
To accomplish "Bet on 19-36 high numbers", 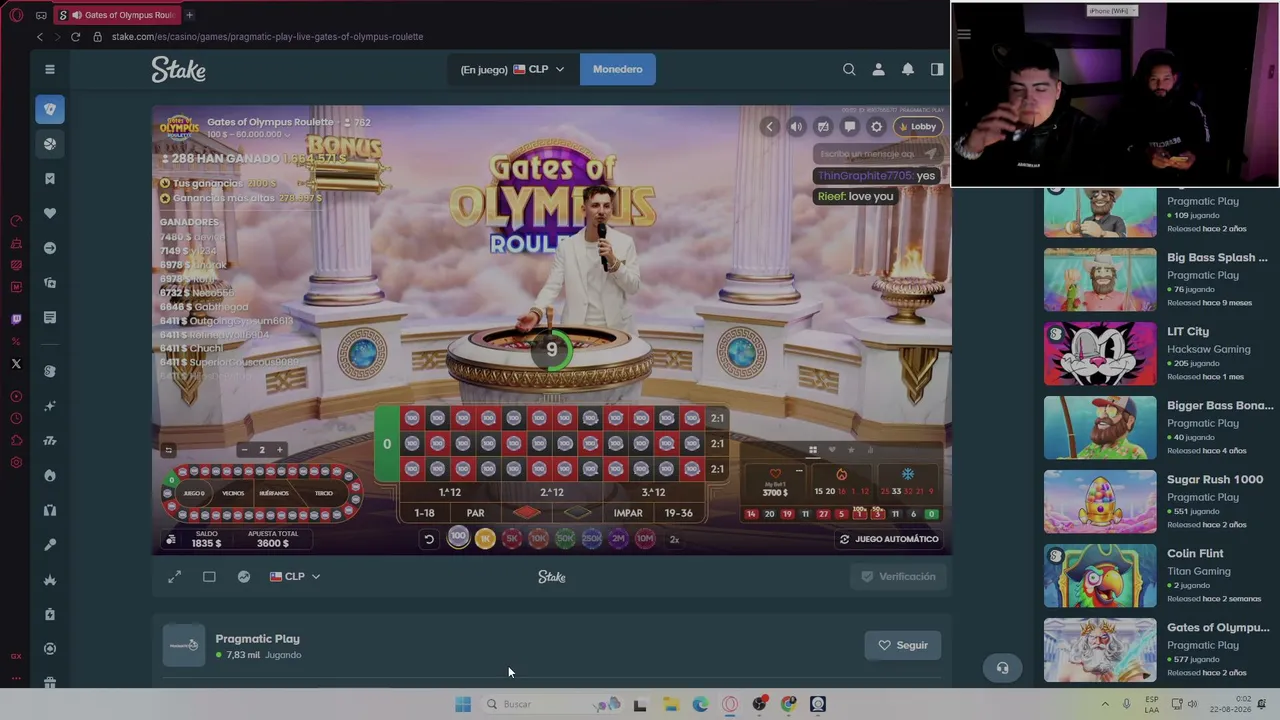I will click(678, 513).
